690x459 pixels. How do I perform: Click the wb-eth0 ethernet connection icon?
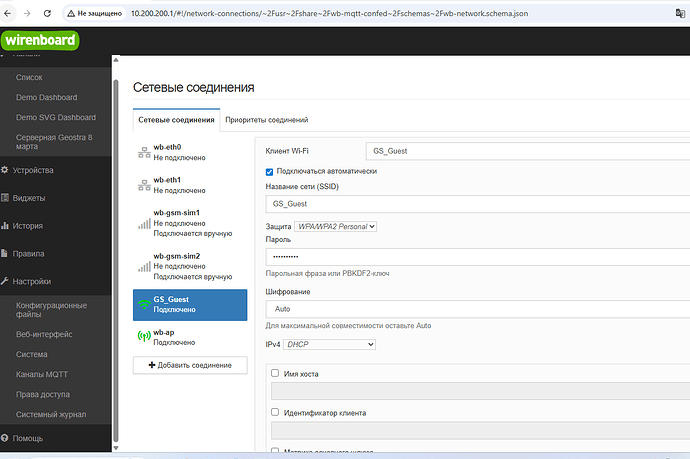(x=144, y=152)
